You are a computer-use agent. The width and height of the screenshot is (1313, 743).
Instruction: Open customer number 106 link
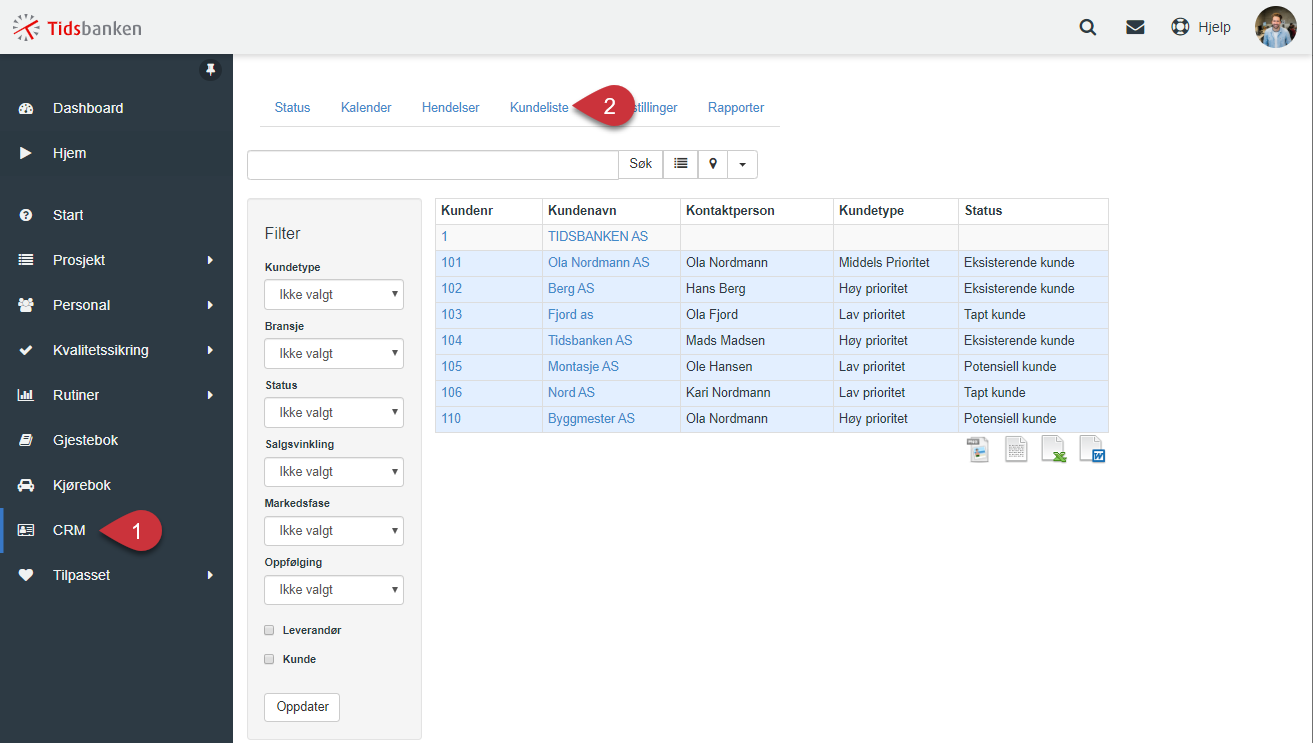pyautogui.click(x=451, y=393)
